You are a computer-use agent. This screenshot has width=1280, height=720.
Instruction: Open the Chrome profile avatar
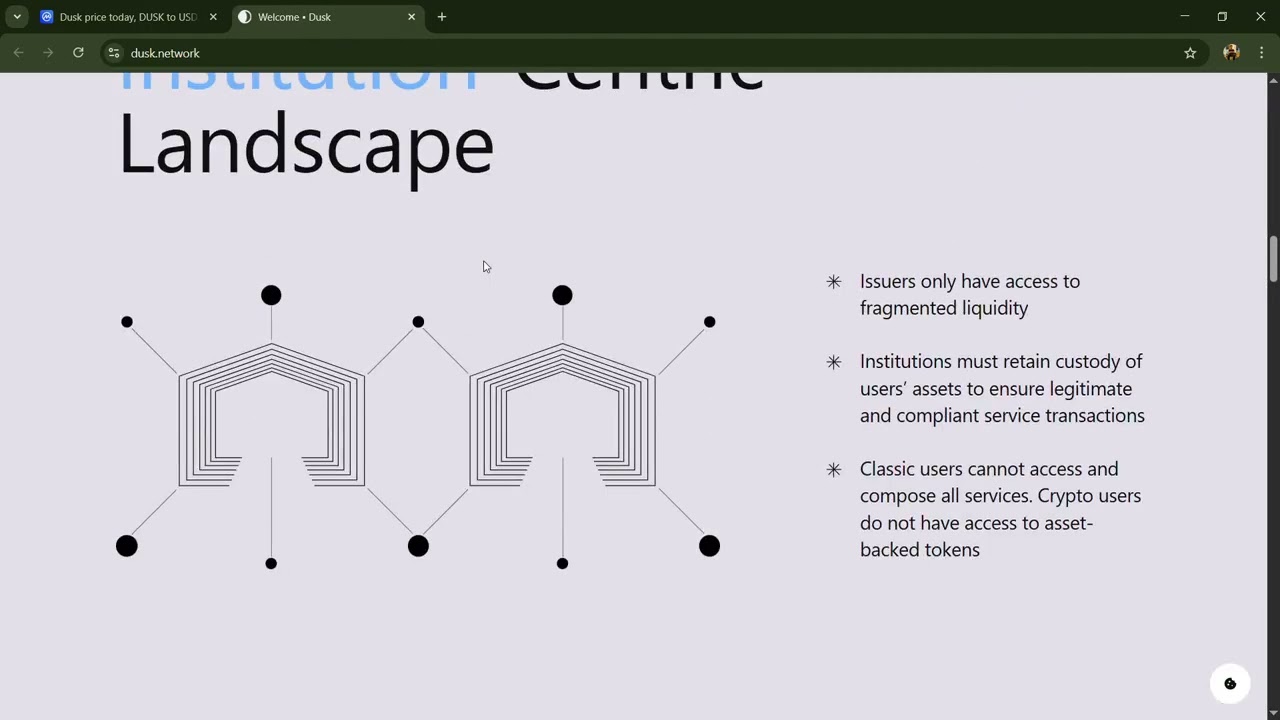pyautogui.click(x=1231, y=53)
